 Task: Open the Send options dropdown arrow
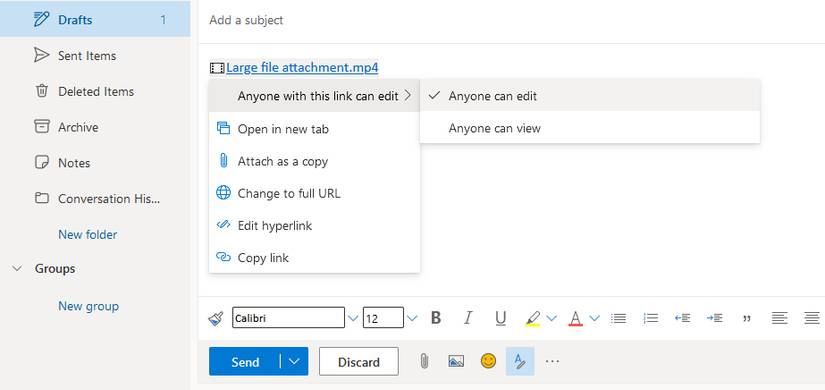tap(295, 362)
